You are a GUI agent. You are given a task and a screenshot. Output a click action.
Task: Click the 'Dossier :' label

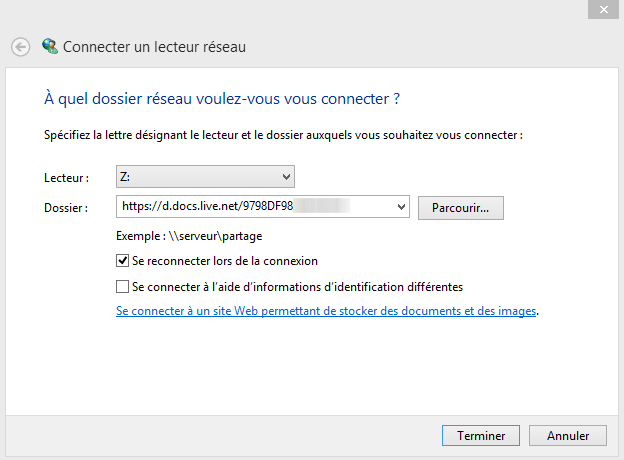[67, 208]
